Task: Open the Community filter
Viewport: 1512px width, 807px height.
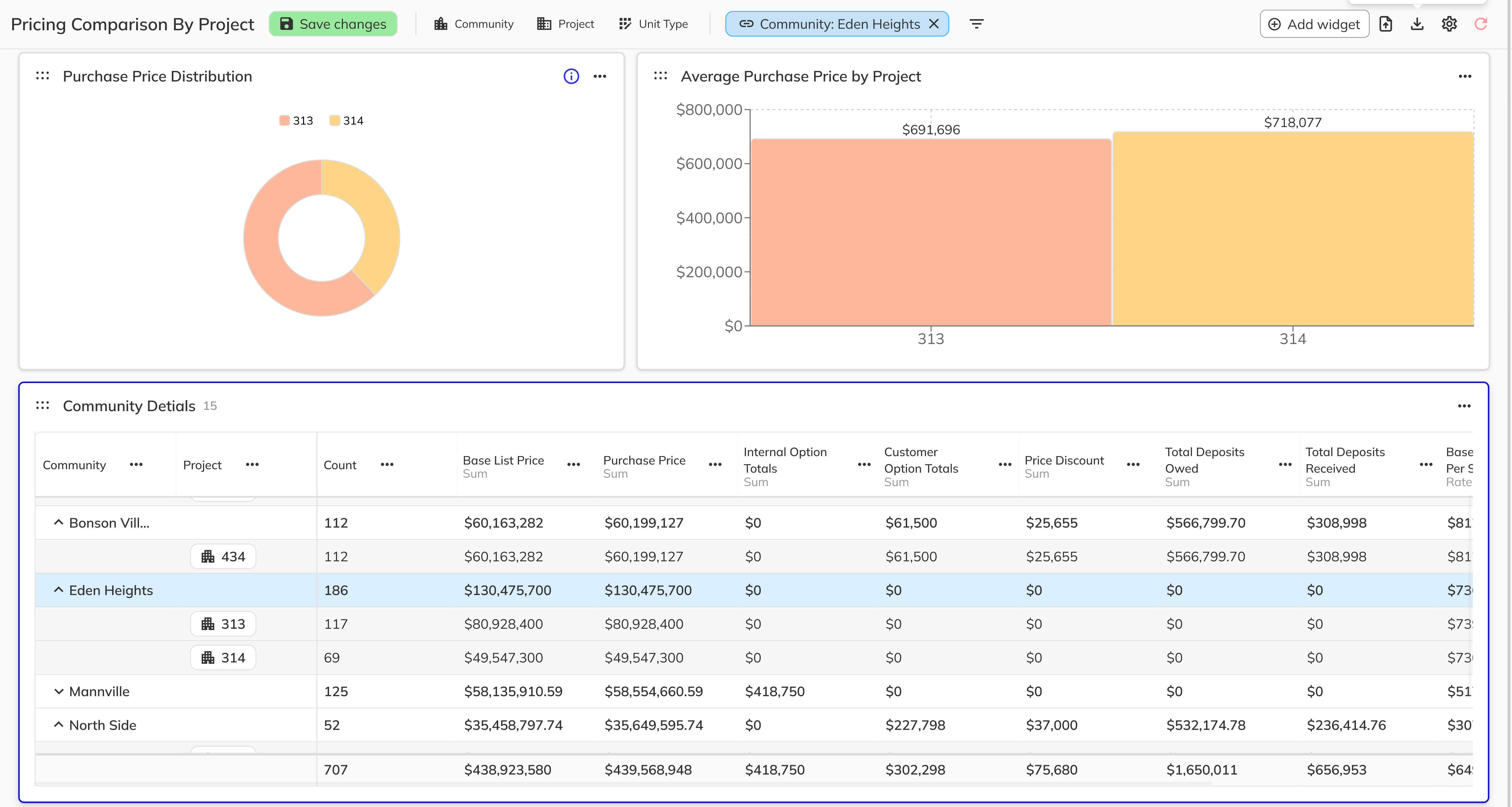Action: pyautogui.click(x=474, y=24)
